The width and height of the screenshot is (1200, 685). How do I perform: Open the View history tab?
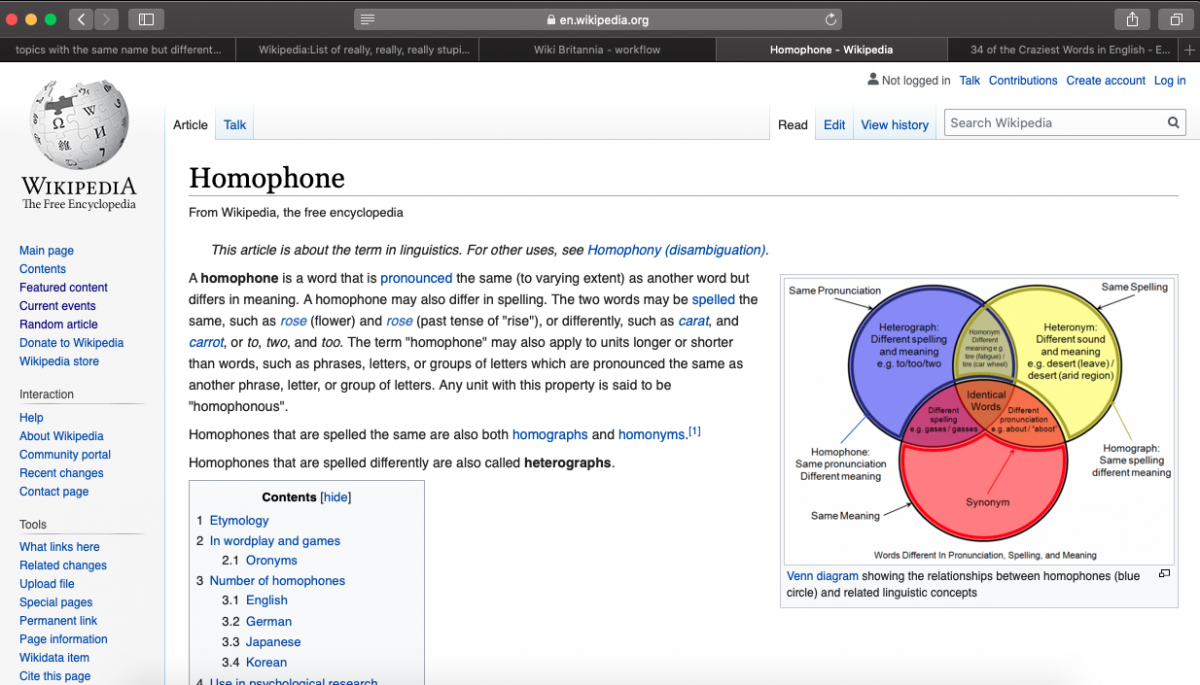(x=894, y=125)
